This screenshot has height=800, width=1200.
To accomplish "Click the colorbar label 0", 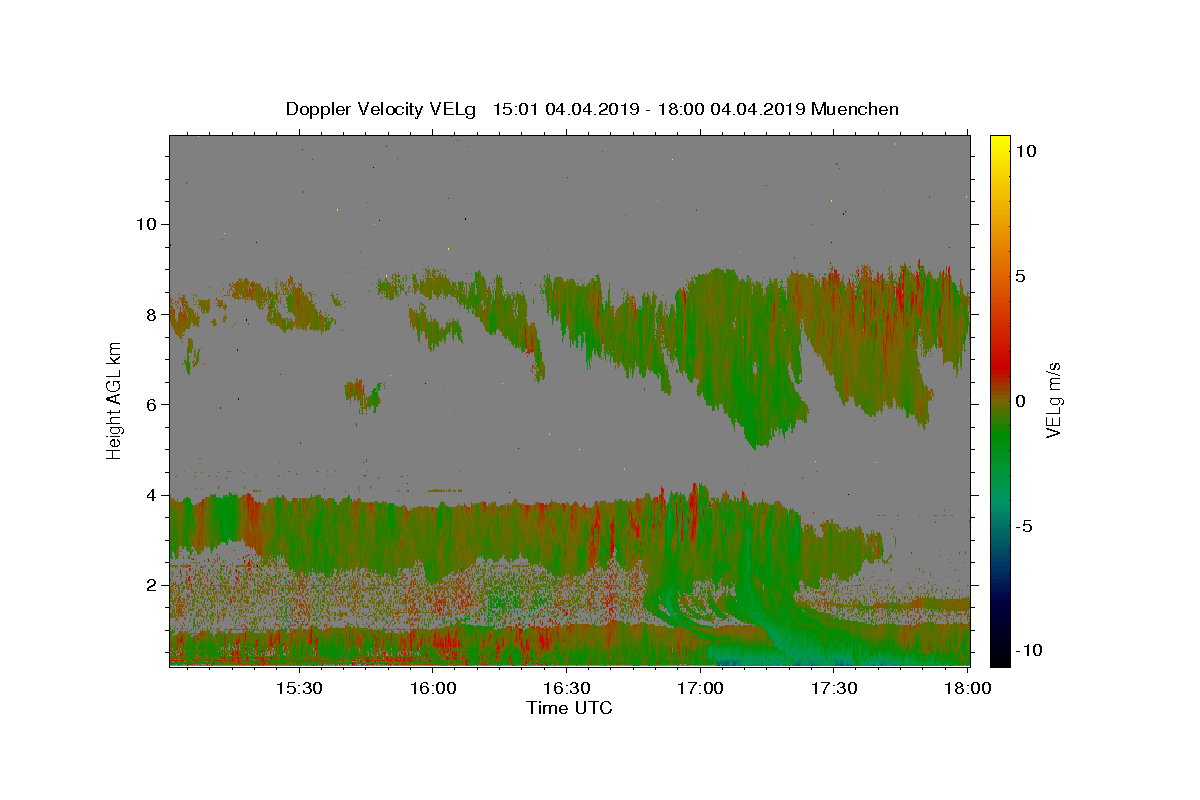I will pyautogui.click(x=1019, y=401).
